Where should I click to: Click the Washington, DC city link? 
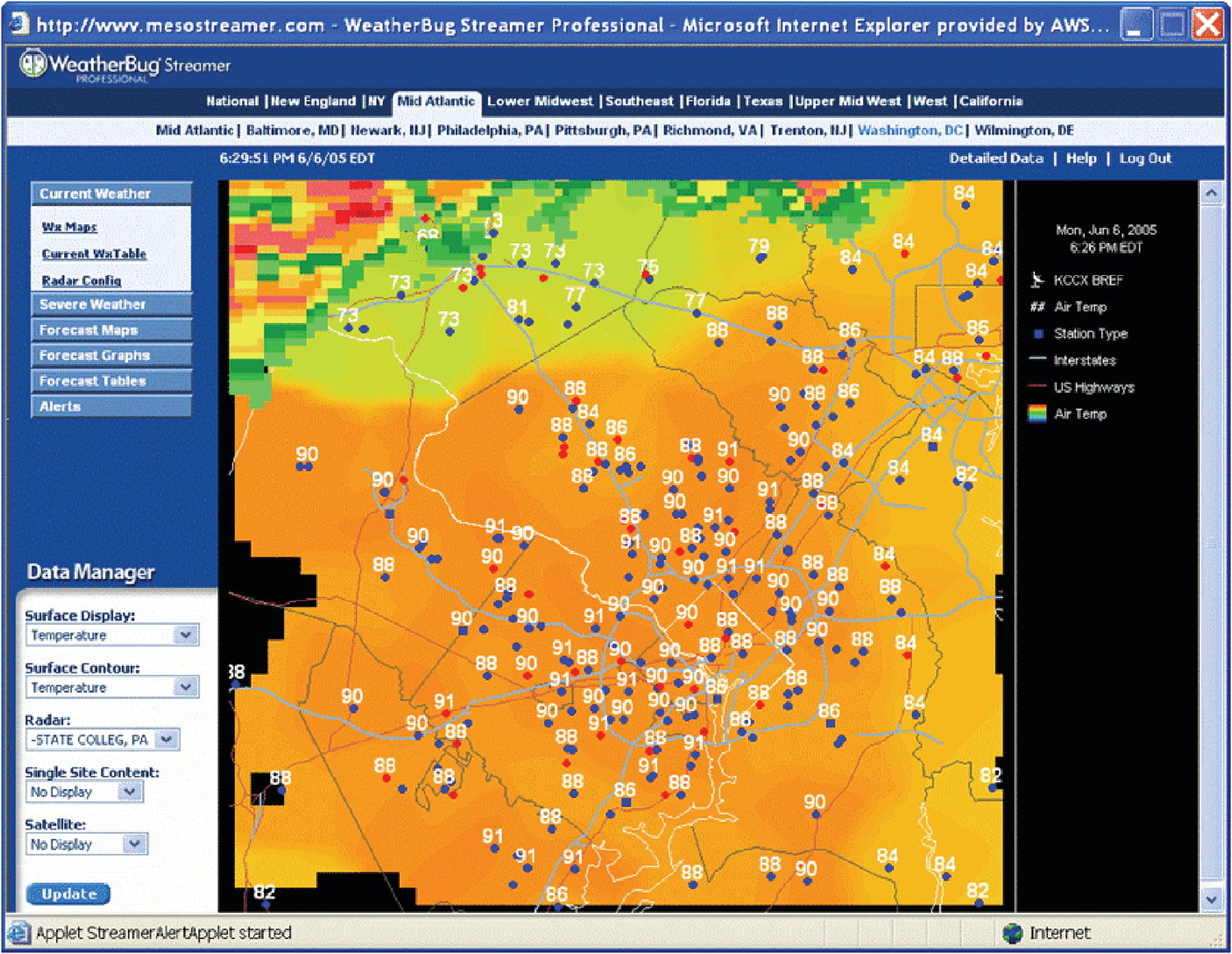click(x=909, y=131)
